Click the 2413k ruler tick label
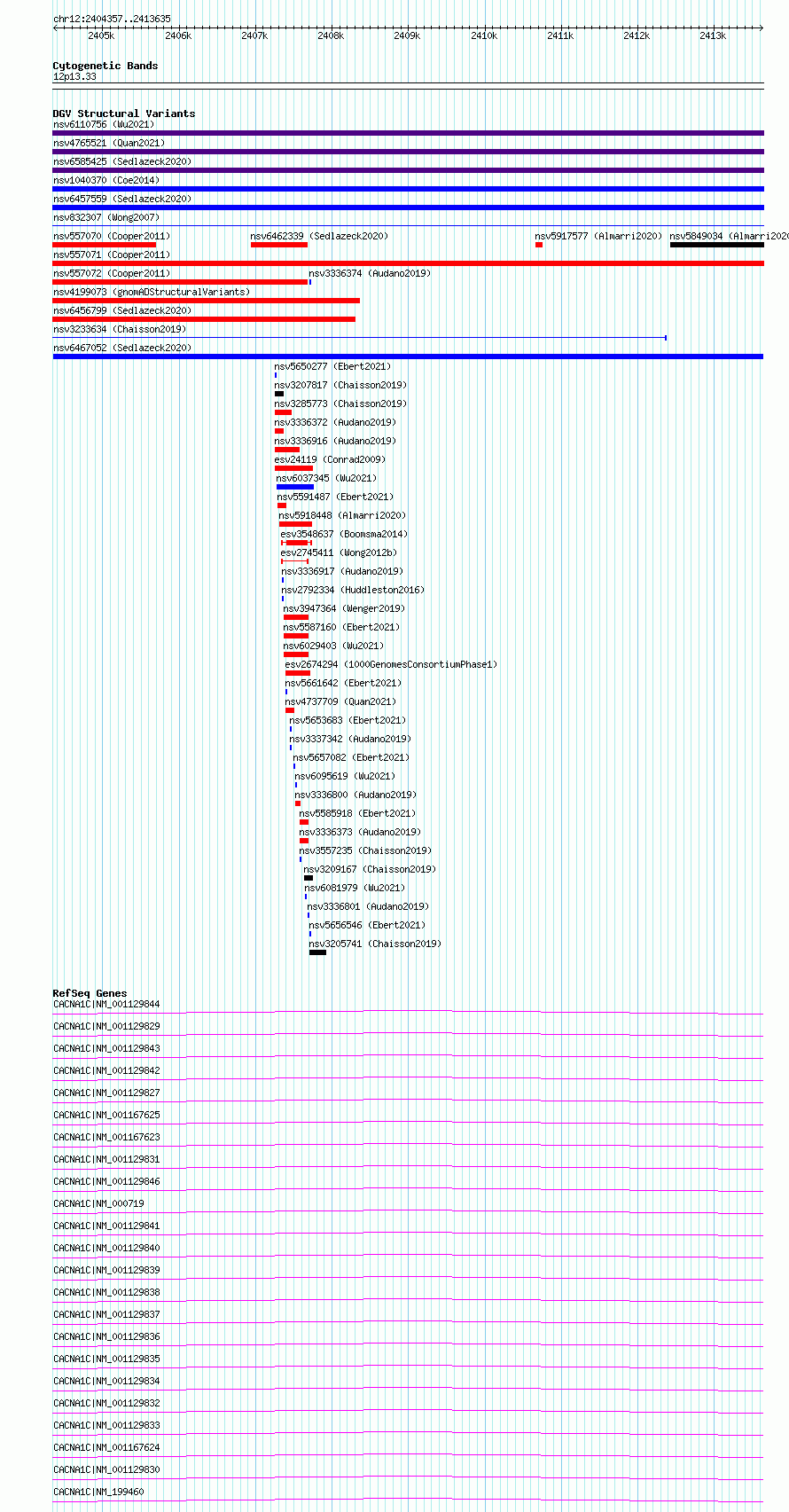The height and width of the screenshot is (1512, 789). pyautogui.click(x=713, y=35)
